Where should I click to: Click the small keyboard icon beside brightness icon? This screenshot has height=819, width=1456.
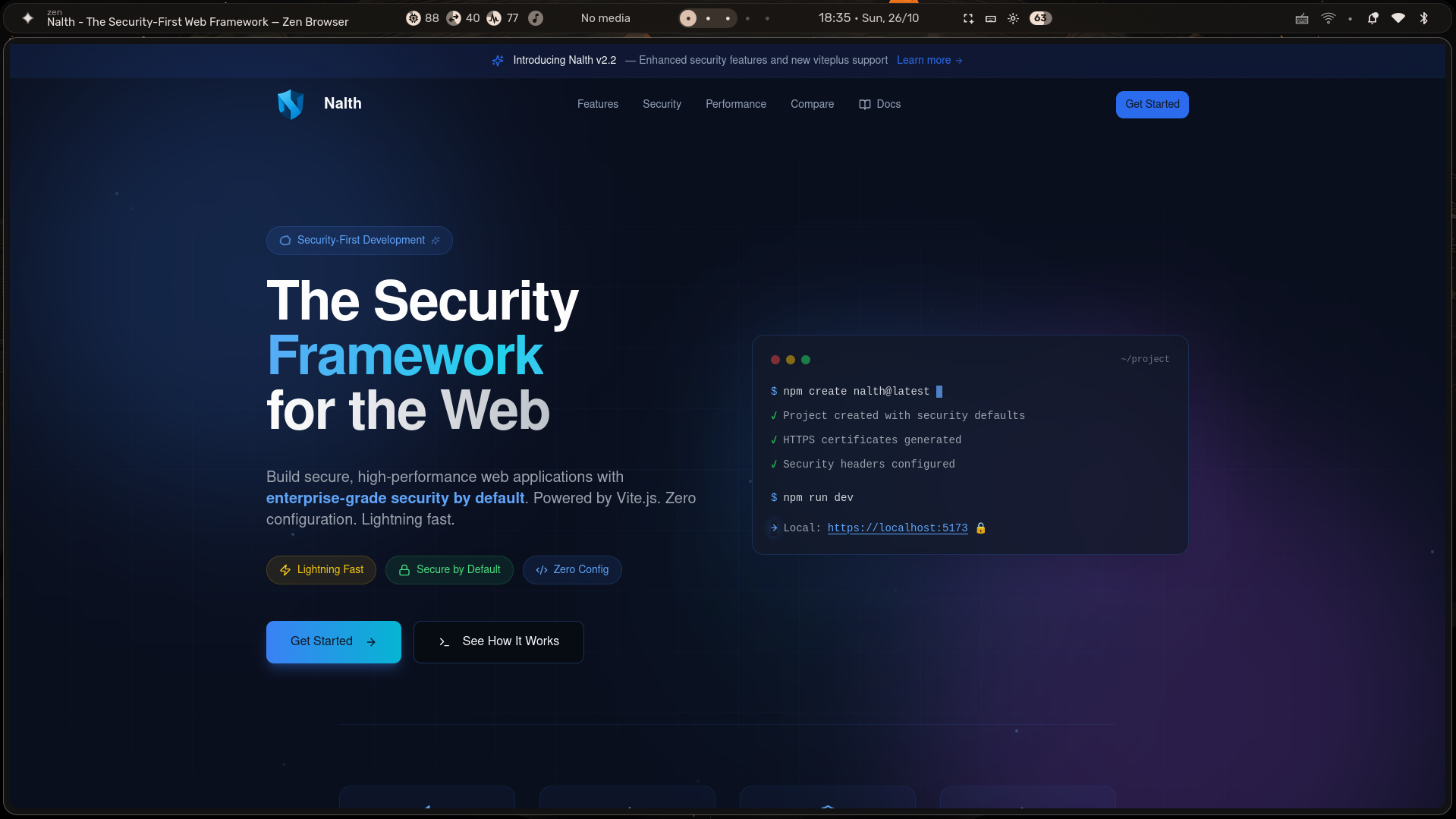(x=991, y=19)
